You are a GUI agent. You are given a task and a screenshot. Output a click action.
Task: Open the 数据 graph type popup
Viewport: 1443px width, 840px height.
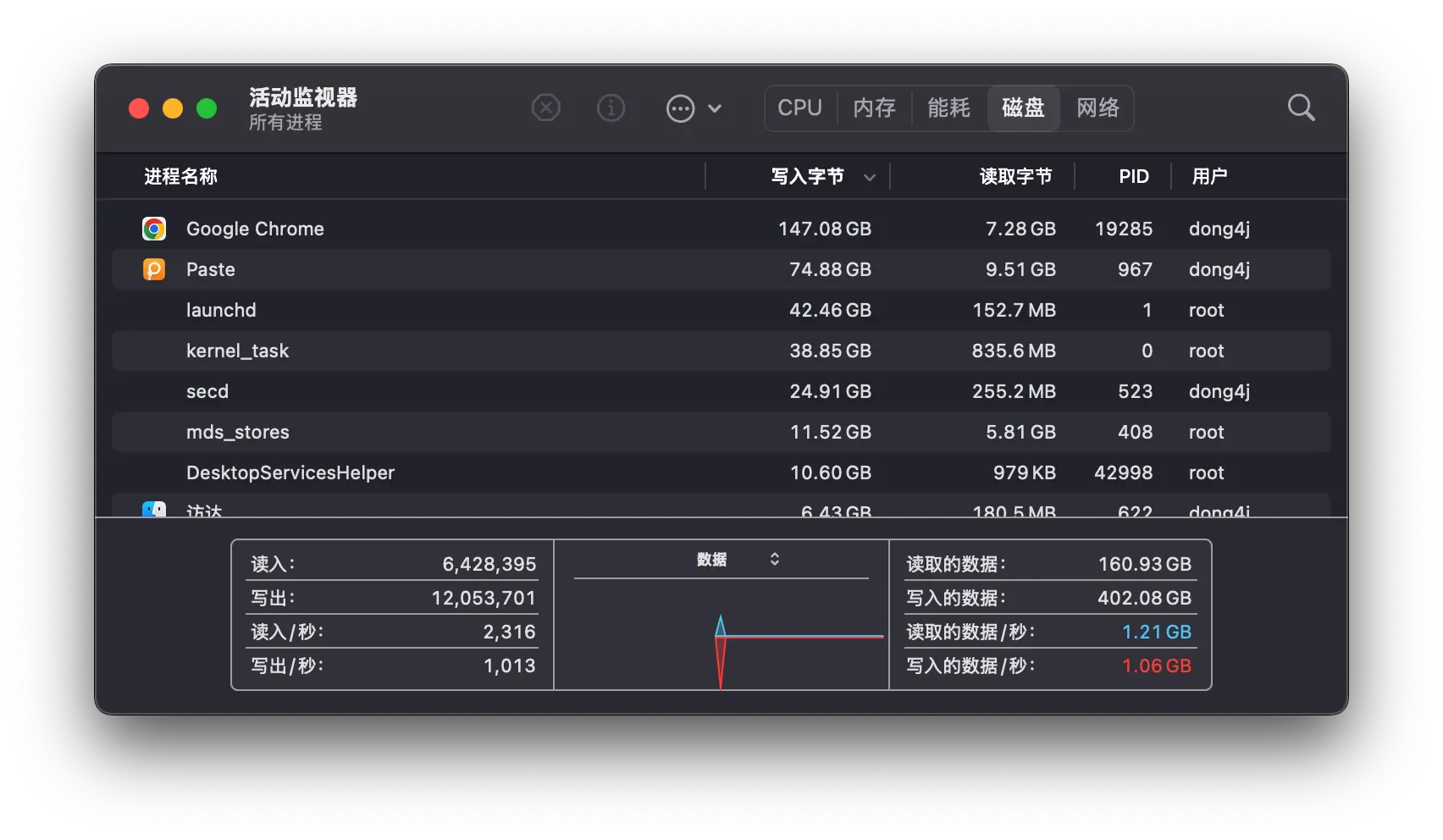click(737, 560)
